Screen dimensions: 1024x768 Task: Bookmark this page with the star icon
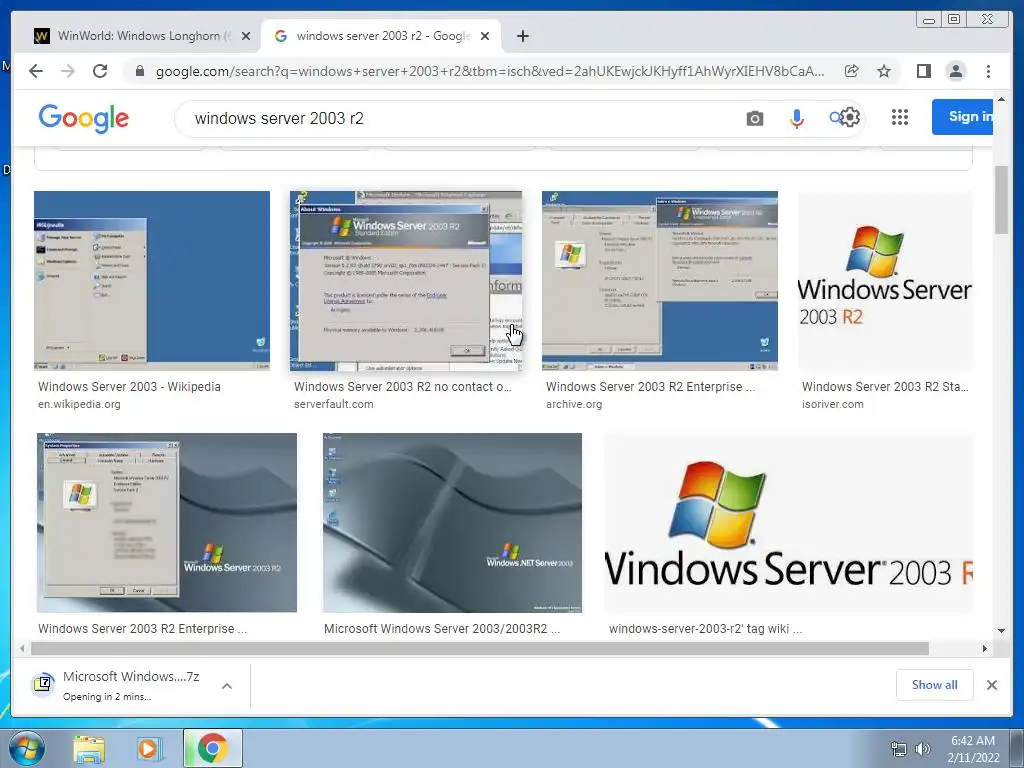coord(884,71)
